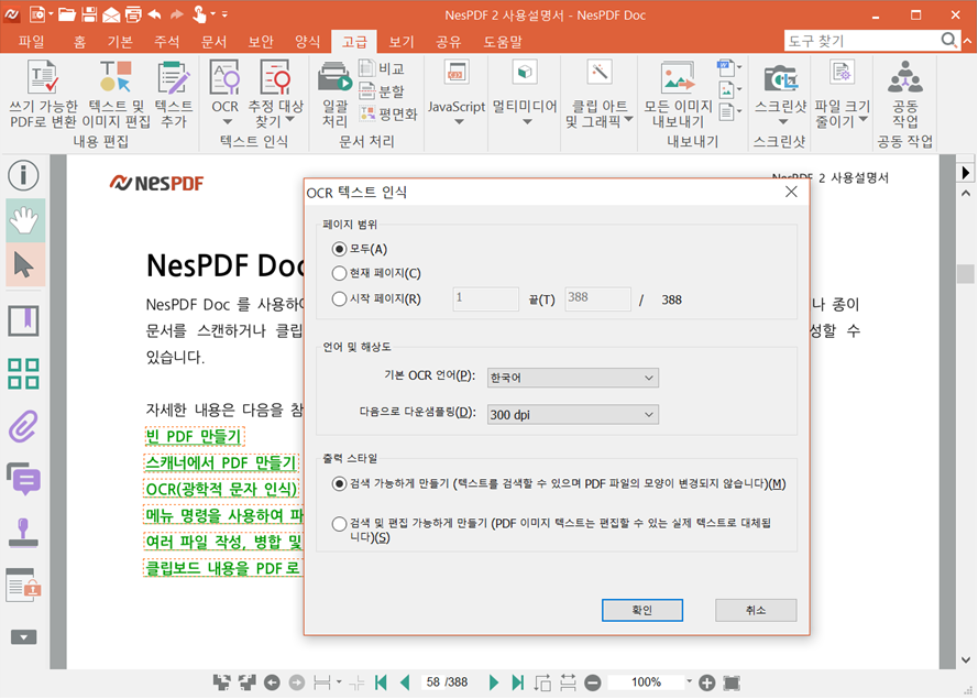Click the zoom out minus icon

pos(593,683)
